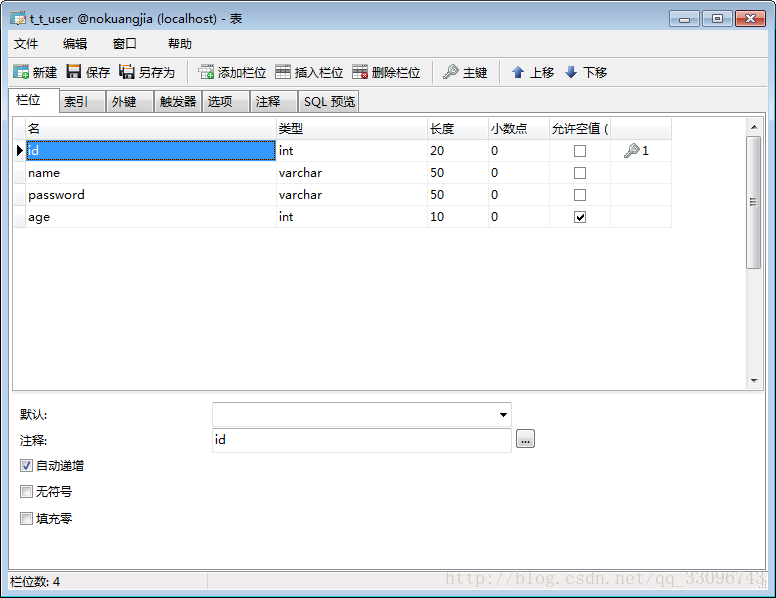Uncheck the 自动递增 auto increment checkbox
Image resolution: width=776 pixels, height=598 pixels.
(x=26, y=465)
